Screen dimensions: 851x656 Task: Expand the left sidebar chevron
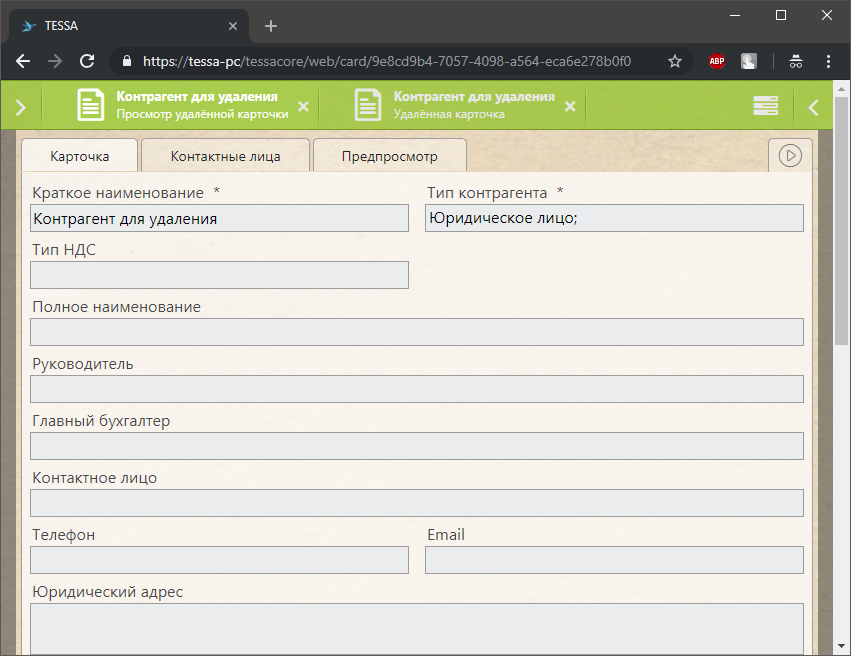click(21, 108)
